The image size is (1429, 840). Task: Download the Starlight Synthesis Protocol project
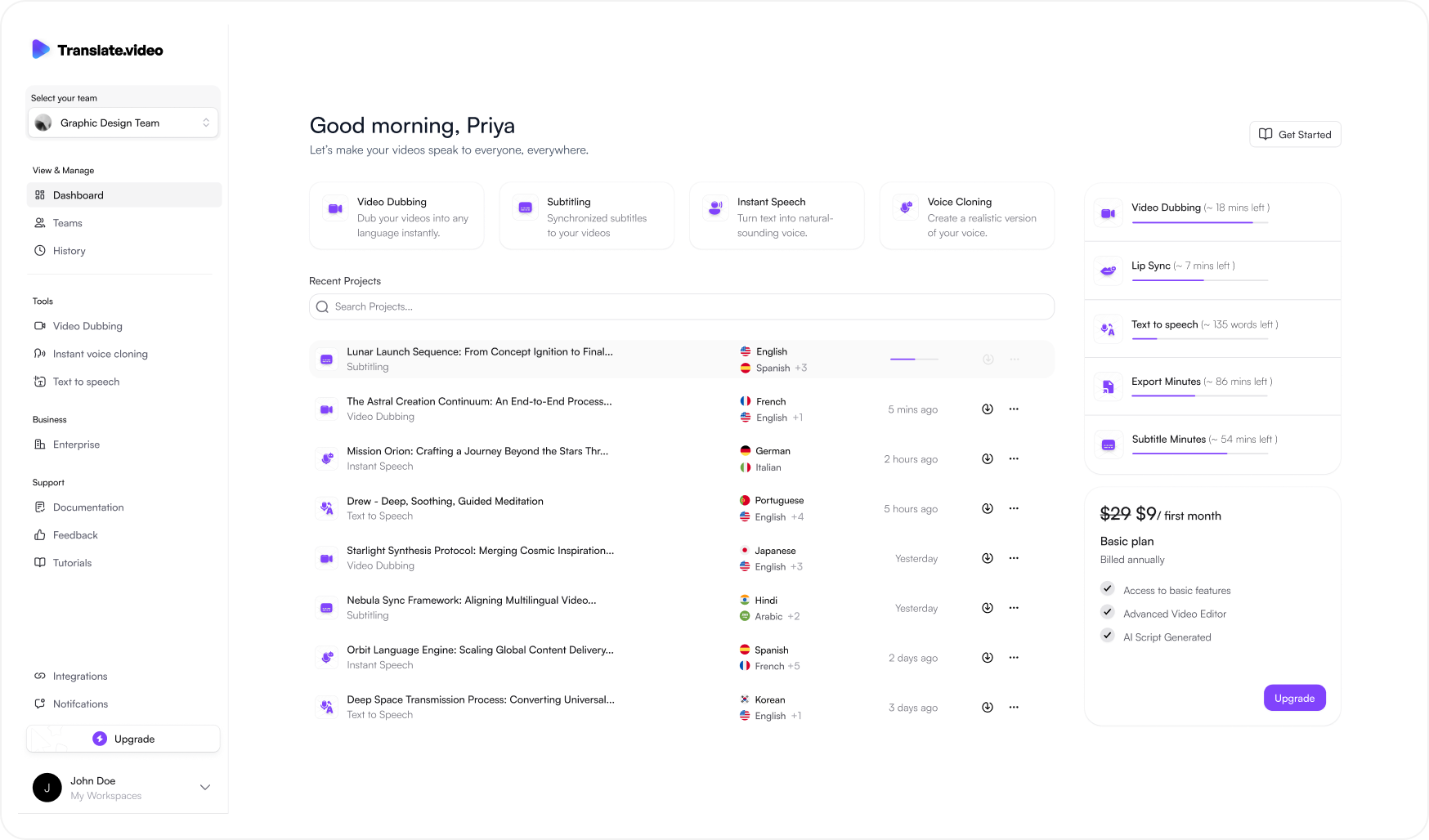(x=988, y=559)
